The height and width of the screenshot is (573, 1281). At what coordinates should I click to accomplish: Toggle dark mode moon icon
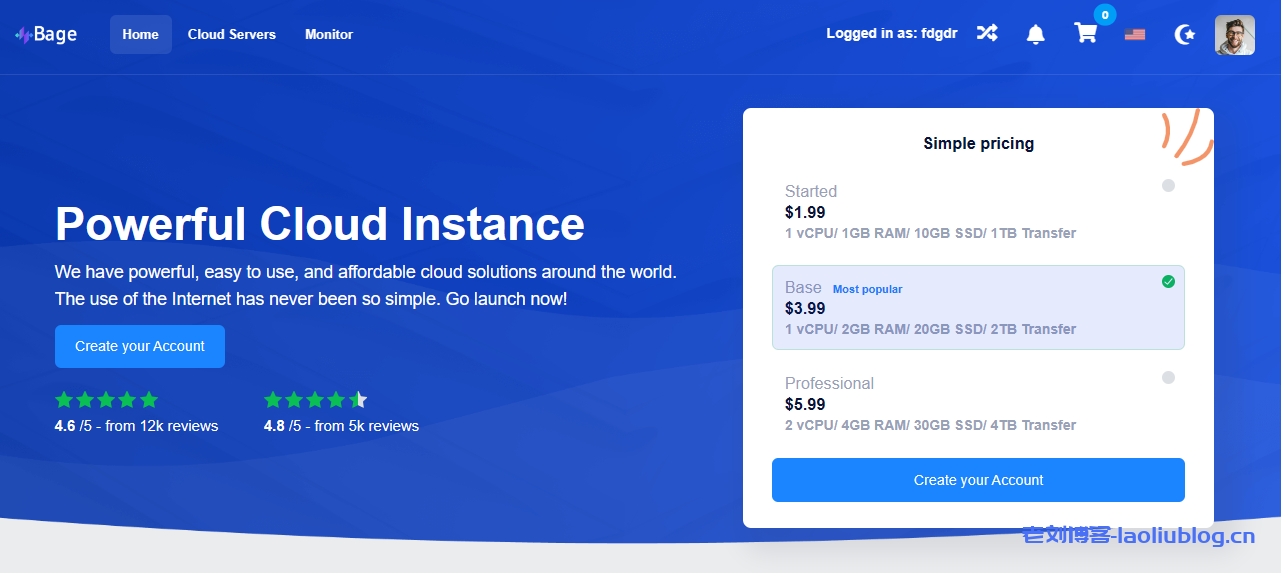1184,35
